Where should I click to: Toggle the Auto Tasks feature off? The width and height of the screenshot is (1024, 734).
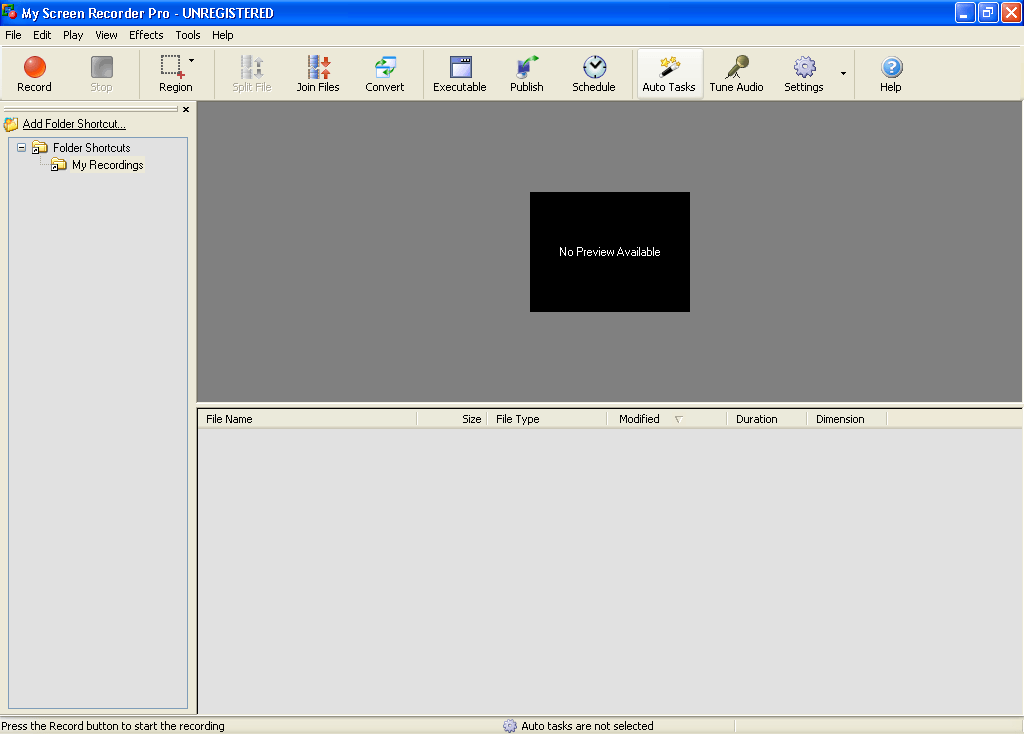[669, 73]
